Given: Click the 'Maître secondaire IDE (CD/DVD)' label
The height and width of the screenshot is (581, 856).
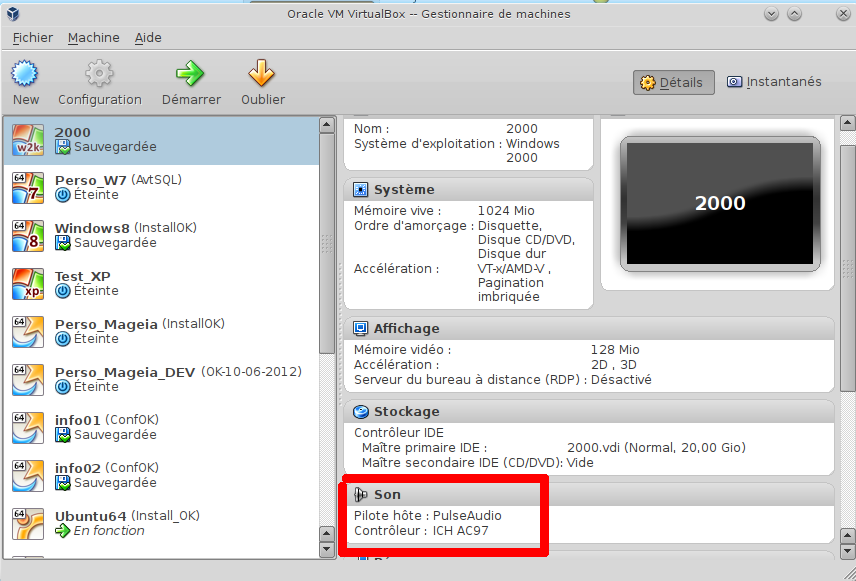Looking at the screenshot, I should (462, 463).
